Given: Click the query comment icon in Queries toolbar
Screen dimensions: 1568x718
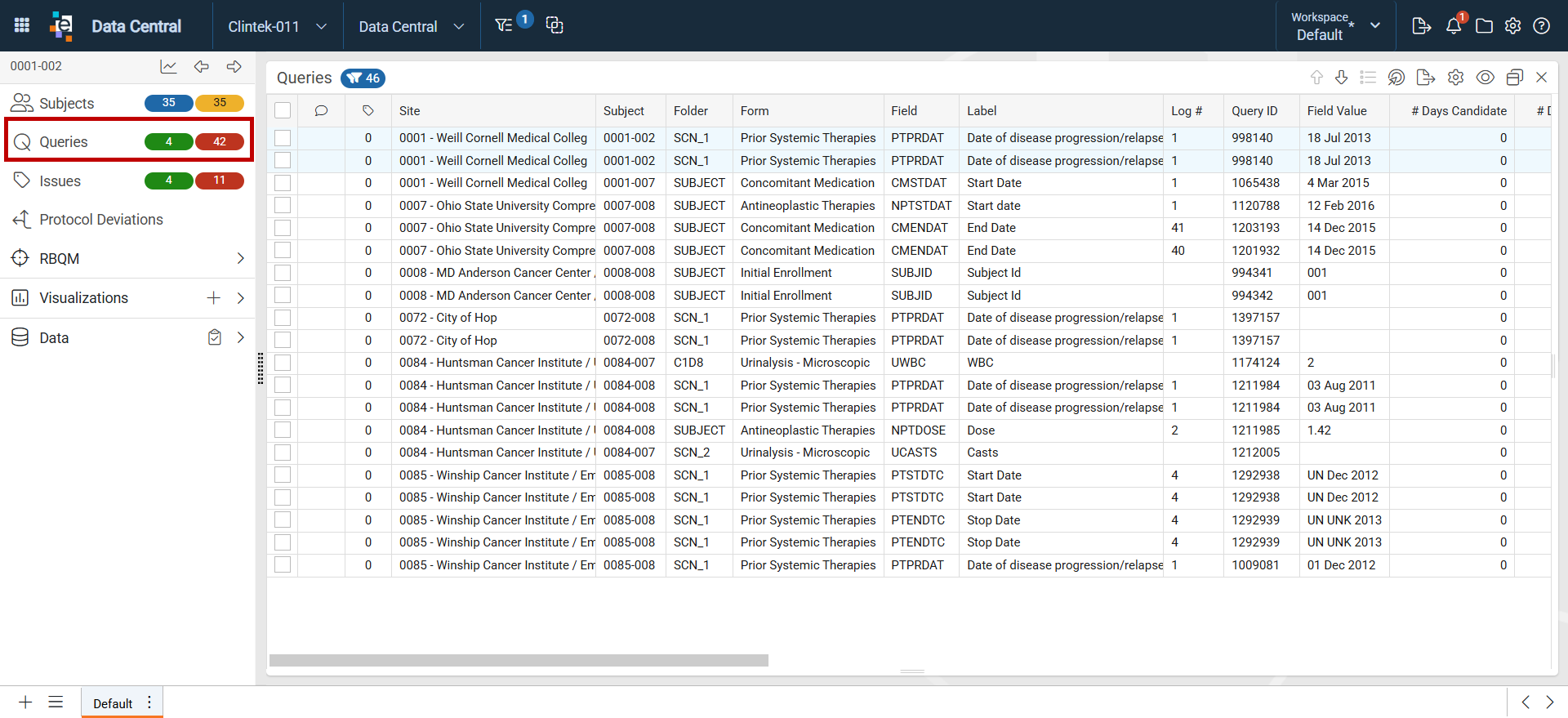Looking at the screenshot, I should point(1396,78).
